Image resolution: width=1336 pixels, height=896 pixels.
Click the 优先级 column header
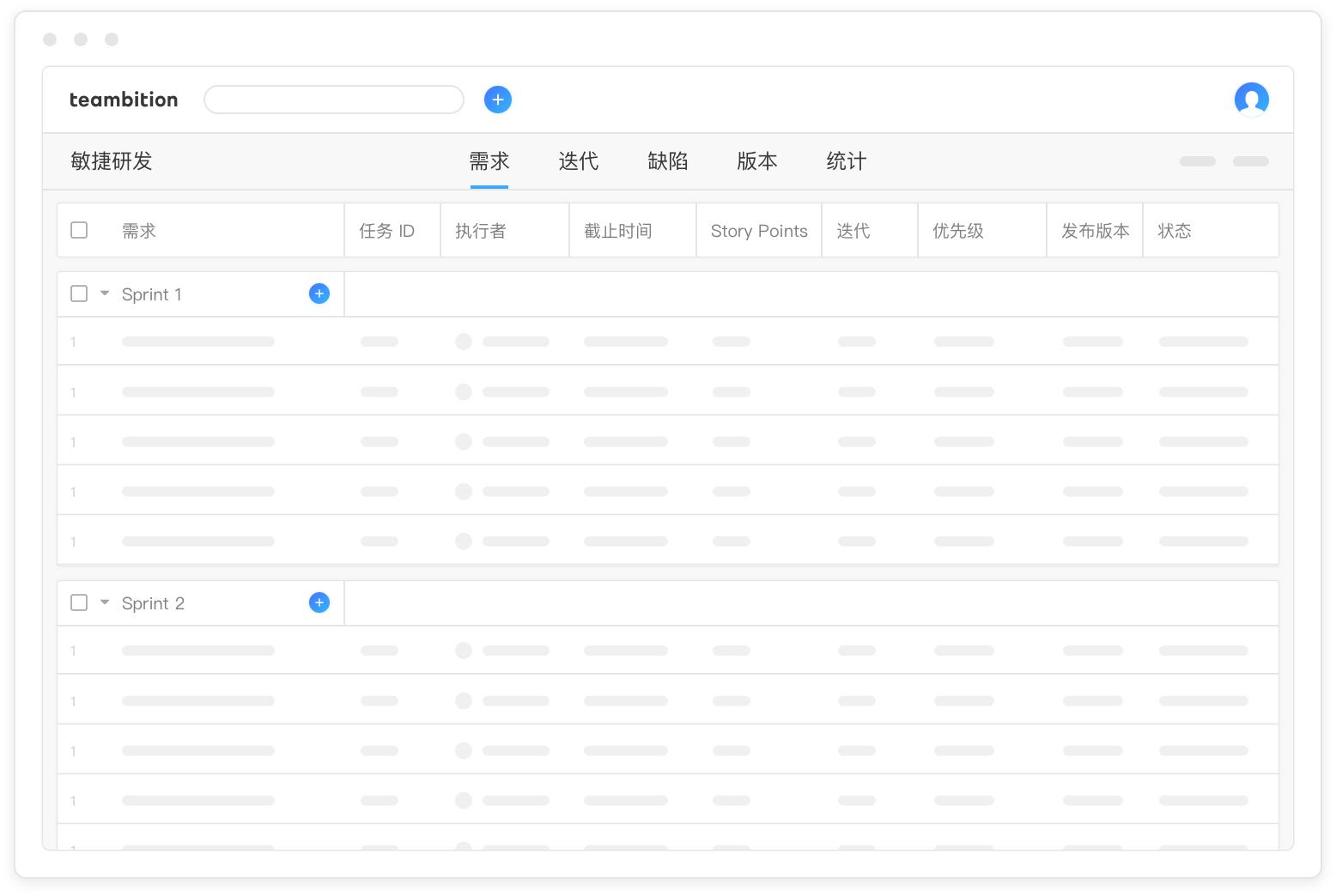958,231
